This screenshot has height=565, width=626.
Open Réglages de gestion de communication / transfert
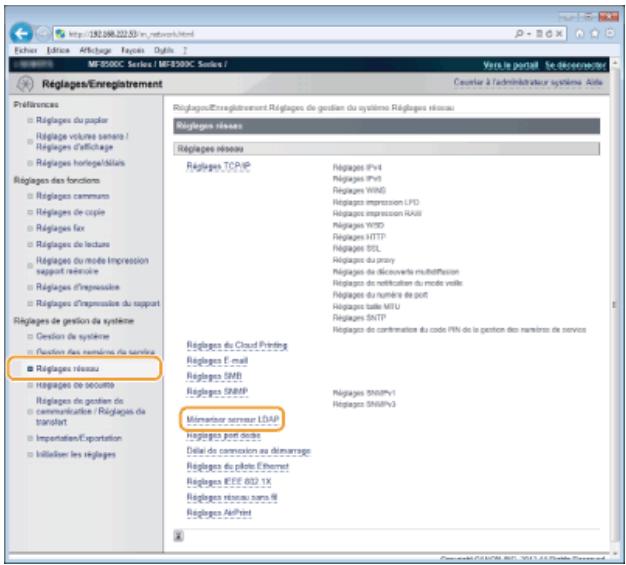tap(91, 411)
